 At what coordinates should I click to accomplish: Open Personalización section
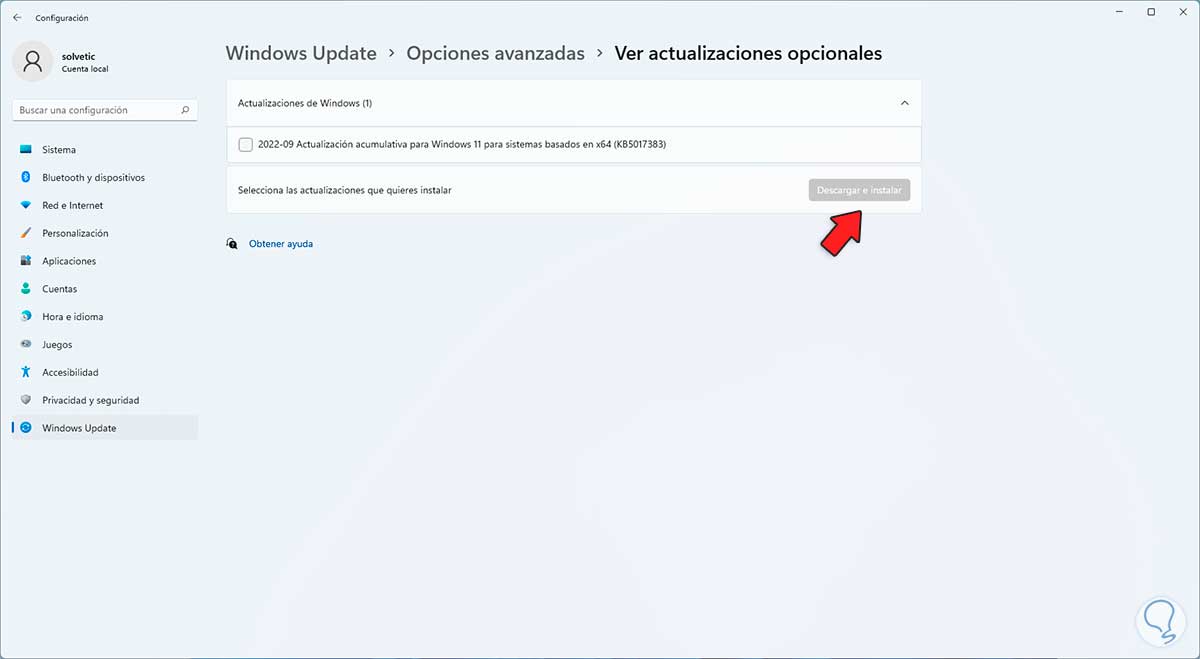(105, 233)
